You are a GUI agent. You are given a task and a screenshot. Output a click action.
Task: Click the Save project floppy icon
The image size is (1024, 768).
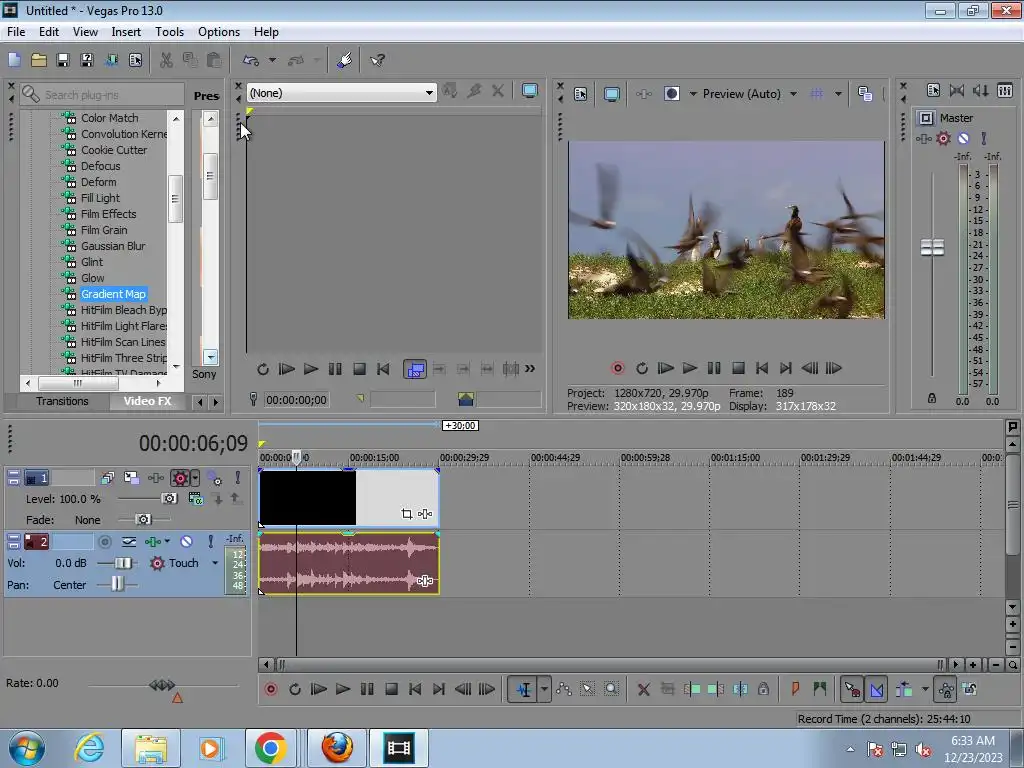pos(63,60)
